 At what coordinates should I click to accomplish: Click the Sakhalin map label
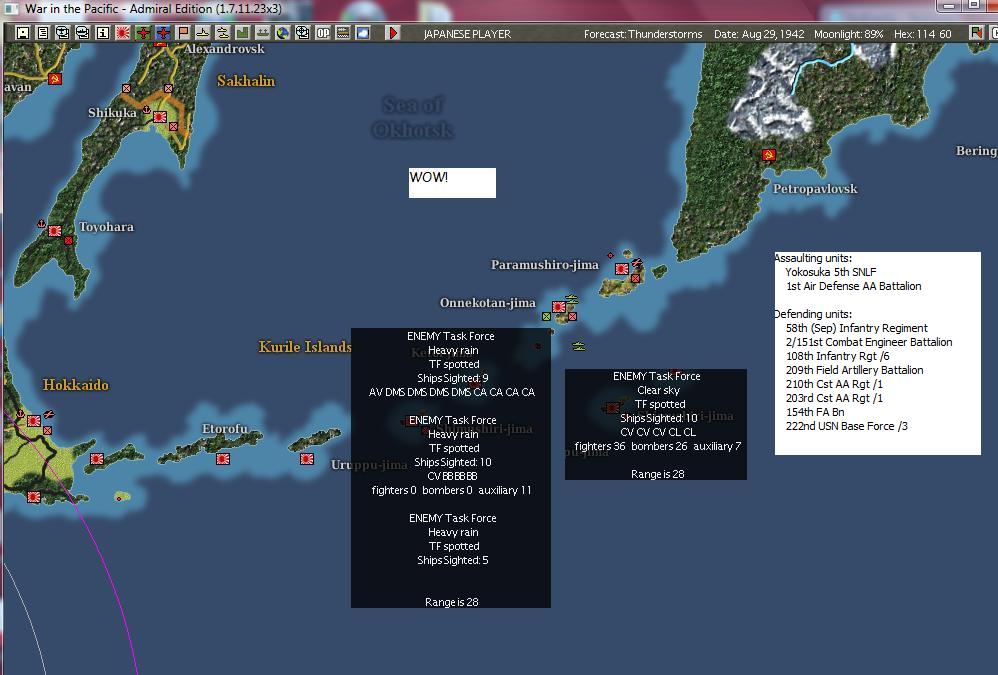click(x=246, y=81)
